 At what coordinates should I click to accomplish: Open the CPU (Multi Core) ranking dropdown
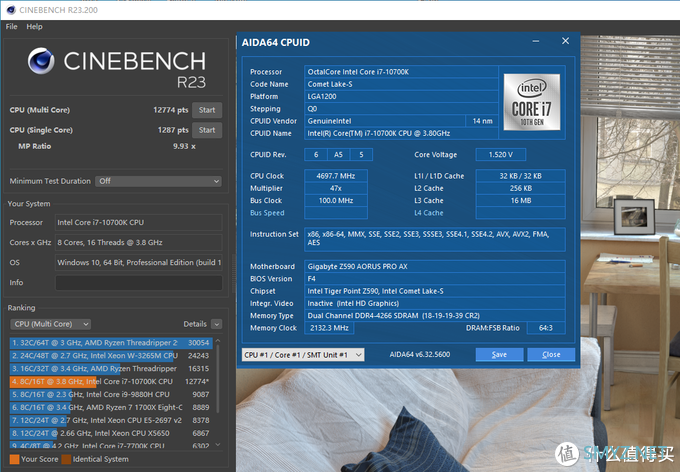pyautogui.click(x=50, y=324)
